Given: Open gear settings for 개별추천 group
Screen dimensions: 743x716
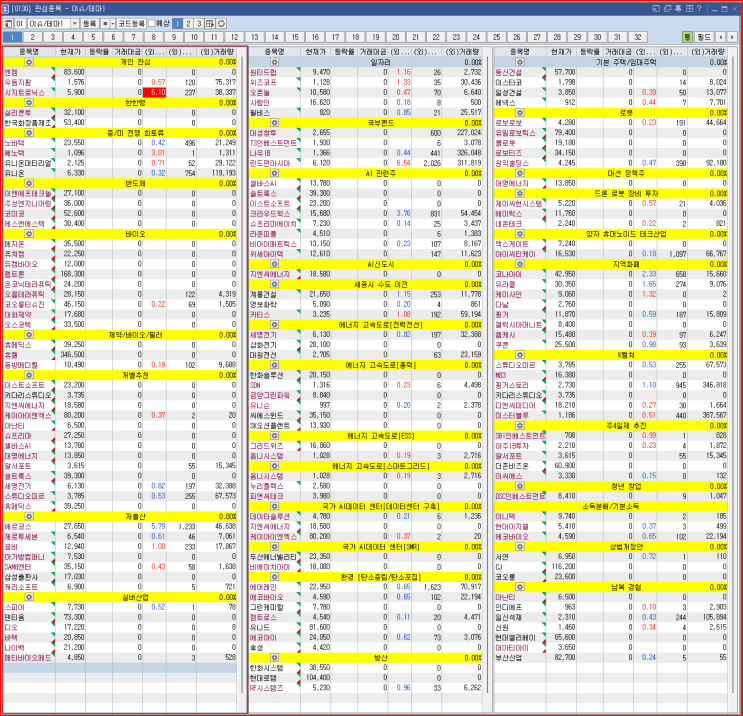Looking at the screenshot, I should (x=29, y=375).
